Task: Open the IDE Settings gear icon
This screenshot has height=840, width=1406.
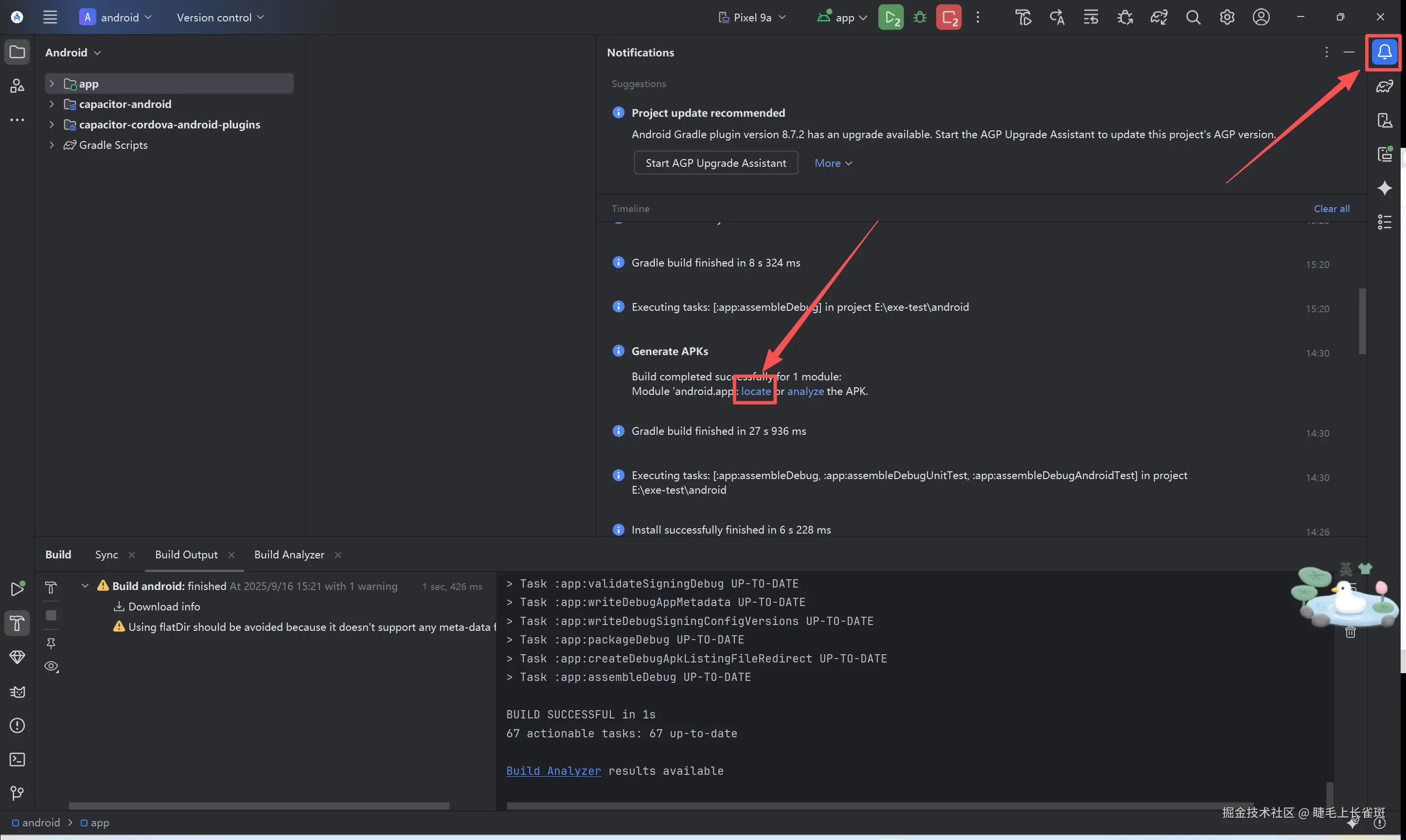Action: point(1227,18)
